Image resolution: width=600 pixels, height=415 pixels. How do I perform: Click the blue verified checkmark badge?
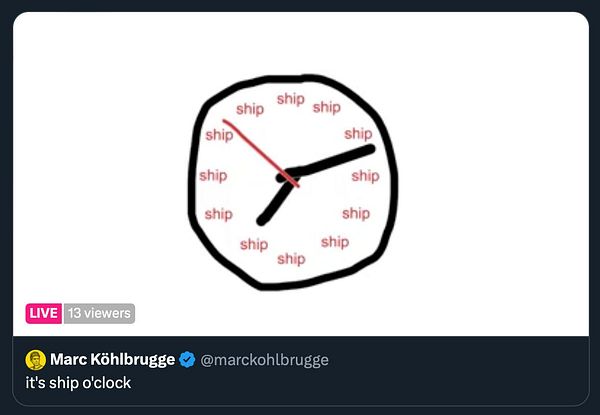(187, 360)
